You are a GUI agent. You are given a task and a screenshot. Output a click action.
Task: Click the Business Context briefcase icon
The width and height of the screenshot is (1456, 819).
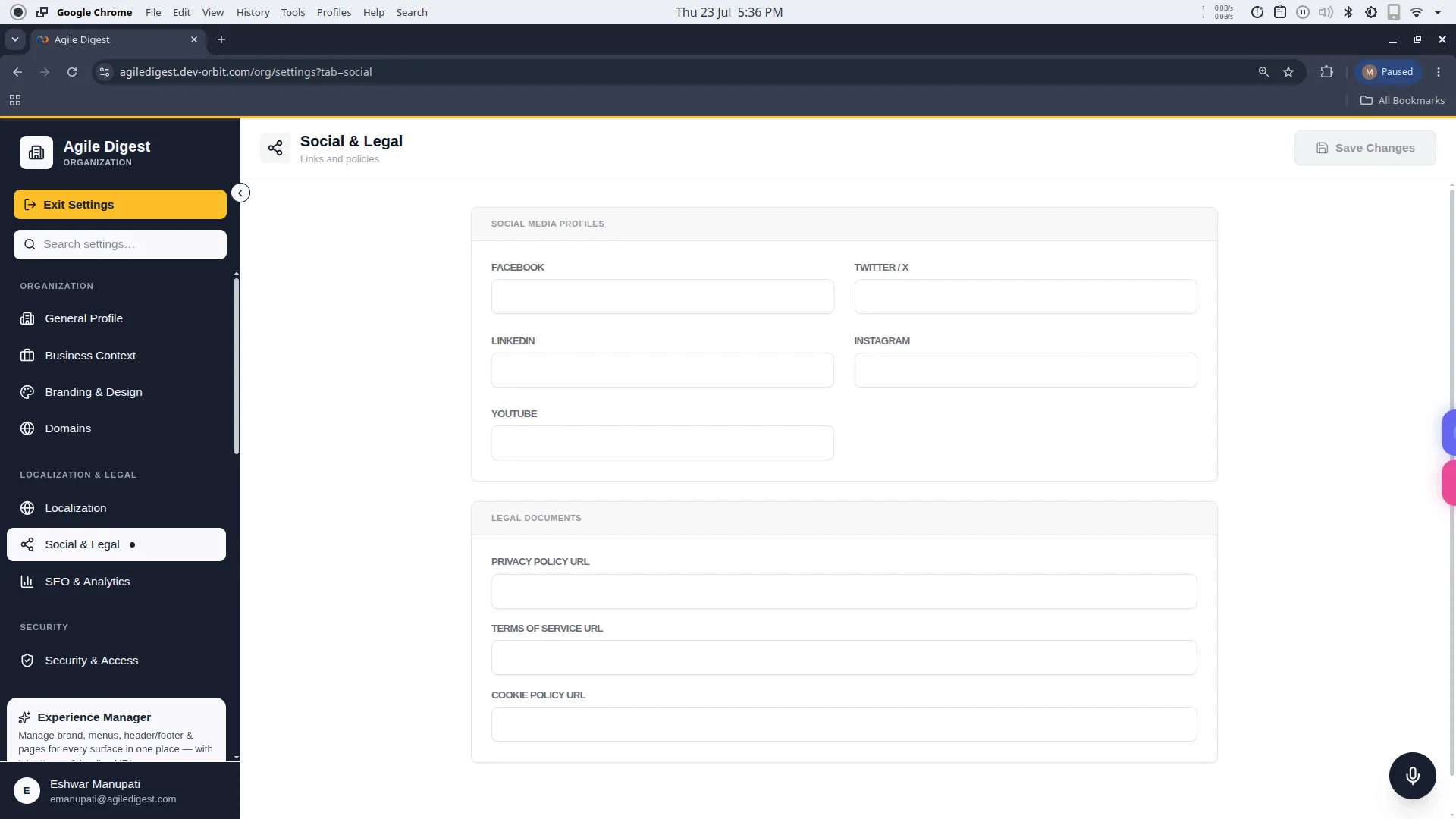(x=27, y=356)
